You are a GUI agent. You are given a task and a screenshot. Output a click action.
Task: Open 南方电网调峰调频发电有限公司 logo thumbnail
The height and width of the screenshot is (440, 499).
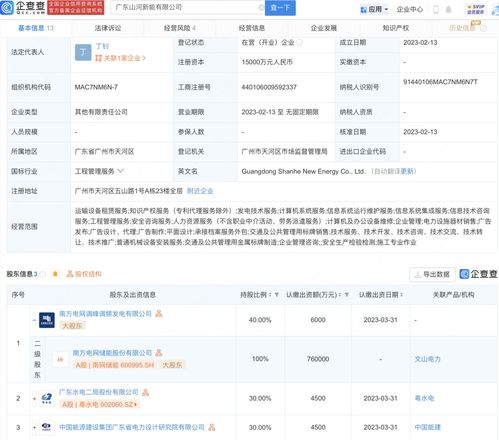47,320
